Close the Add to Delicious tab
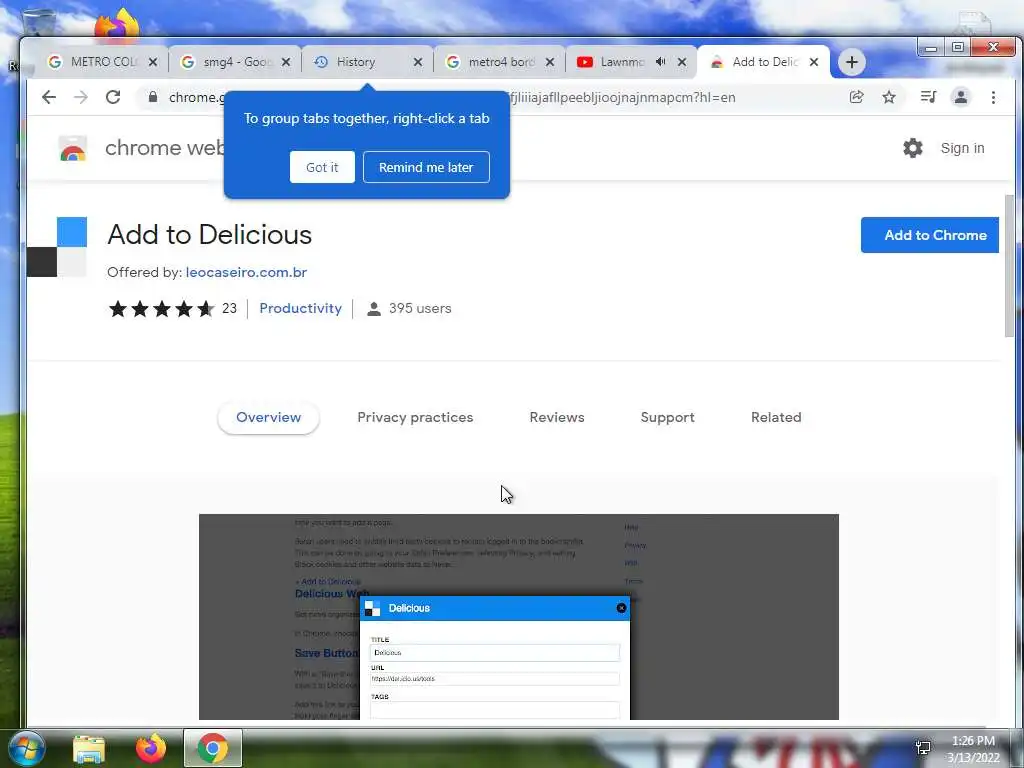The image size is (1024, 768). (x=814, y=62)
